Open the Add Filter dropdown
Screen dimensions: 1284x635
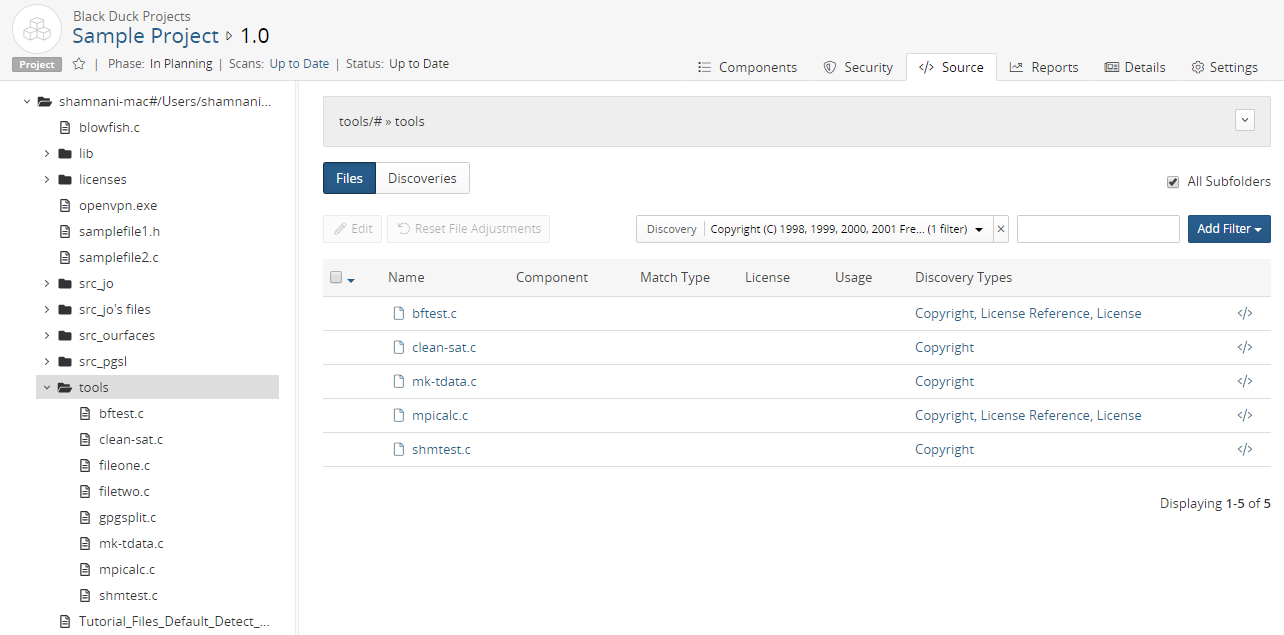click(1228, 229)
